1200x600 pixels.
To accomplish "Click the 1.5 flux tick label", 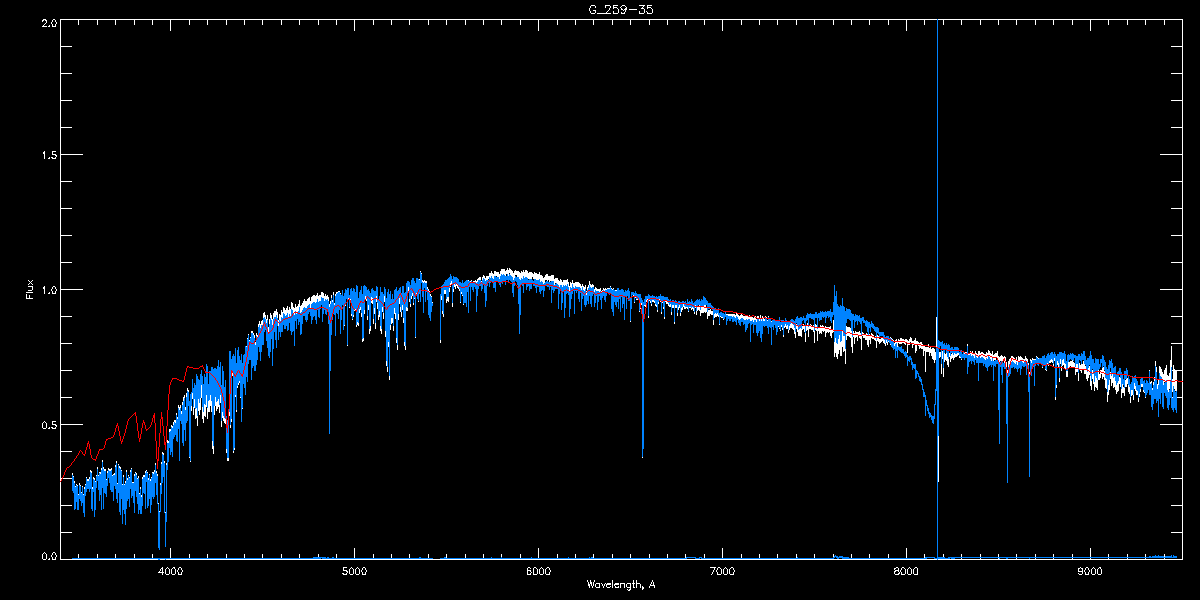I will 48,155.
